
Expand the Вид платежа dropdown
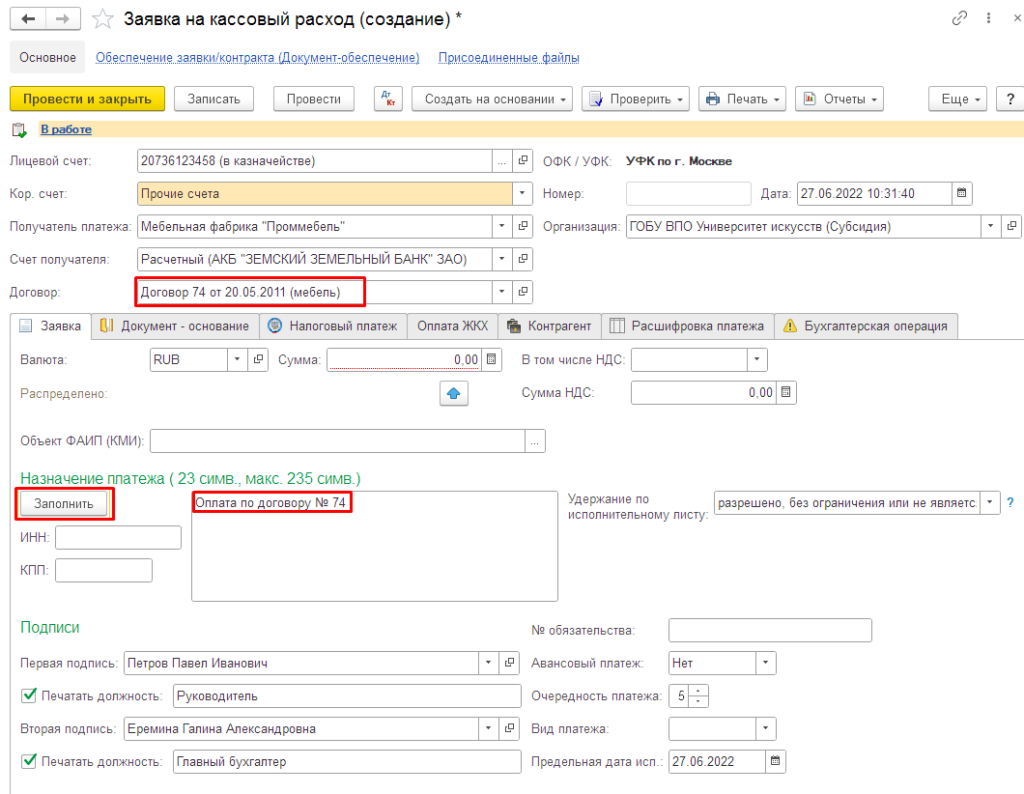(765, 729)
